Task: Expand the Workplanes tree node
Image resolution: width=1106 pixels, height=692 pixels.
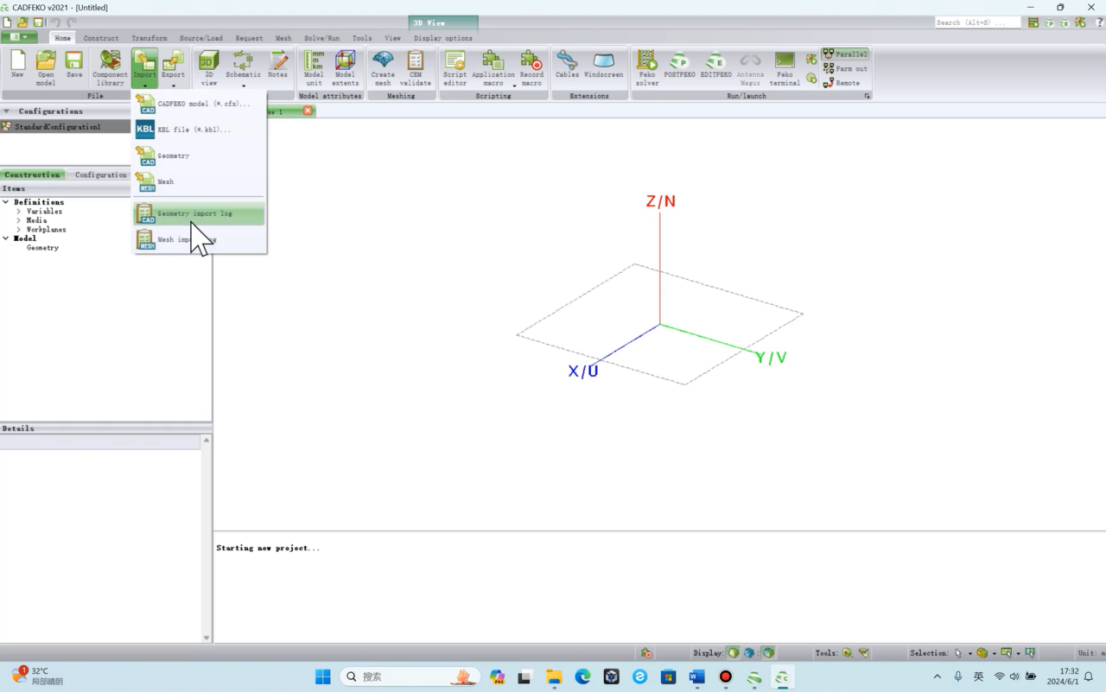Action: pyautogui.click(x=19, y=230)
